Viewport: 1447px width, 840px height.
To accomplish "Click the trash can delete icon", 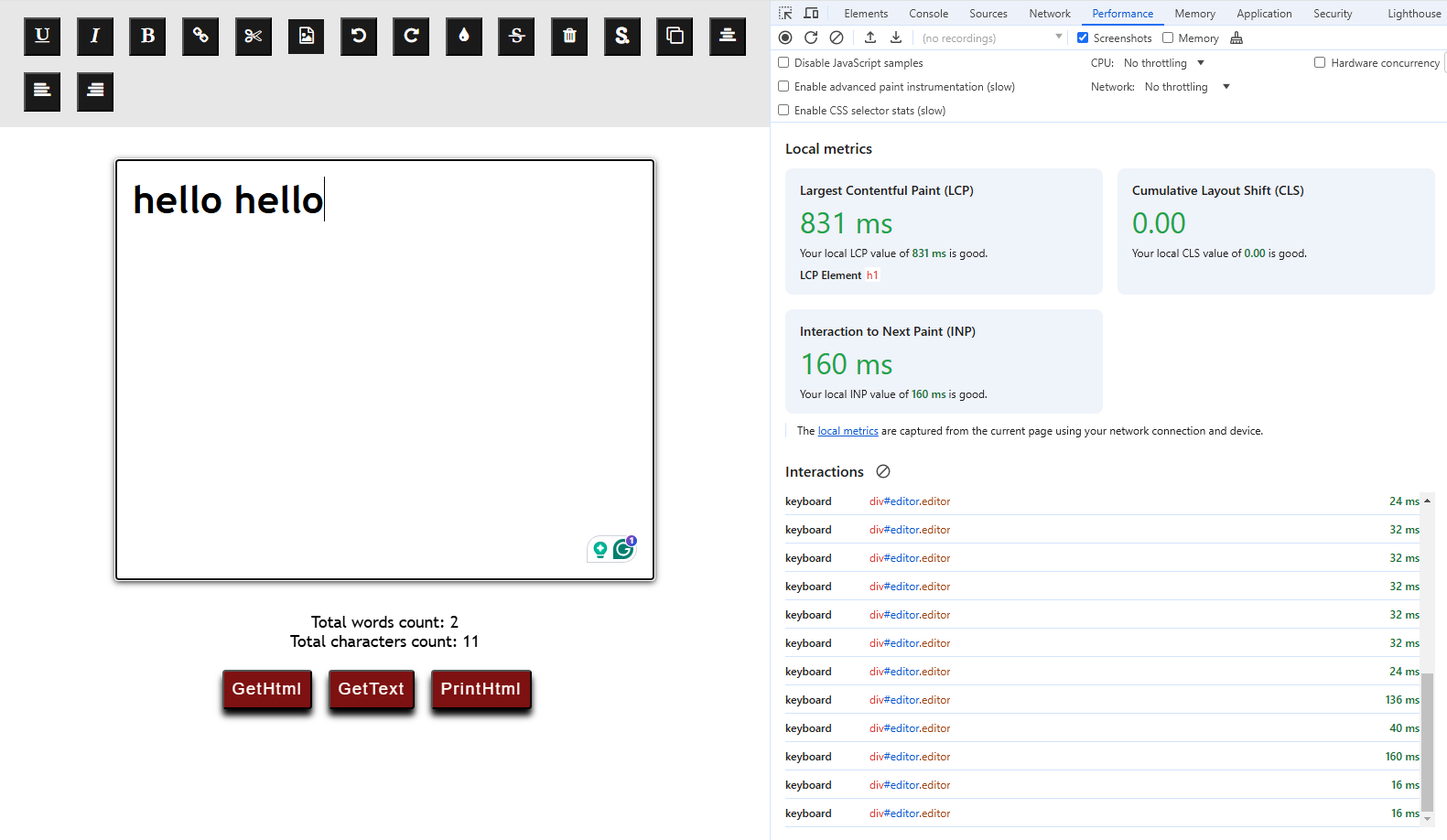I will click(569, 37).
